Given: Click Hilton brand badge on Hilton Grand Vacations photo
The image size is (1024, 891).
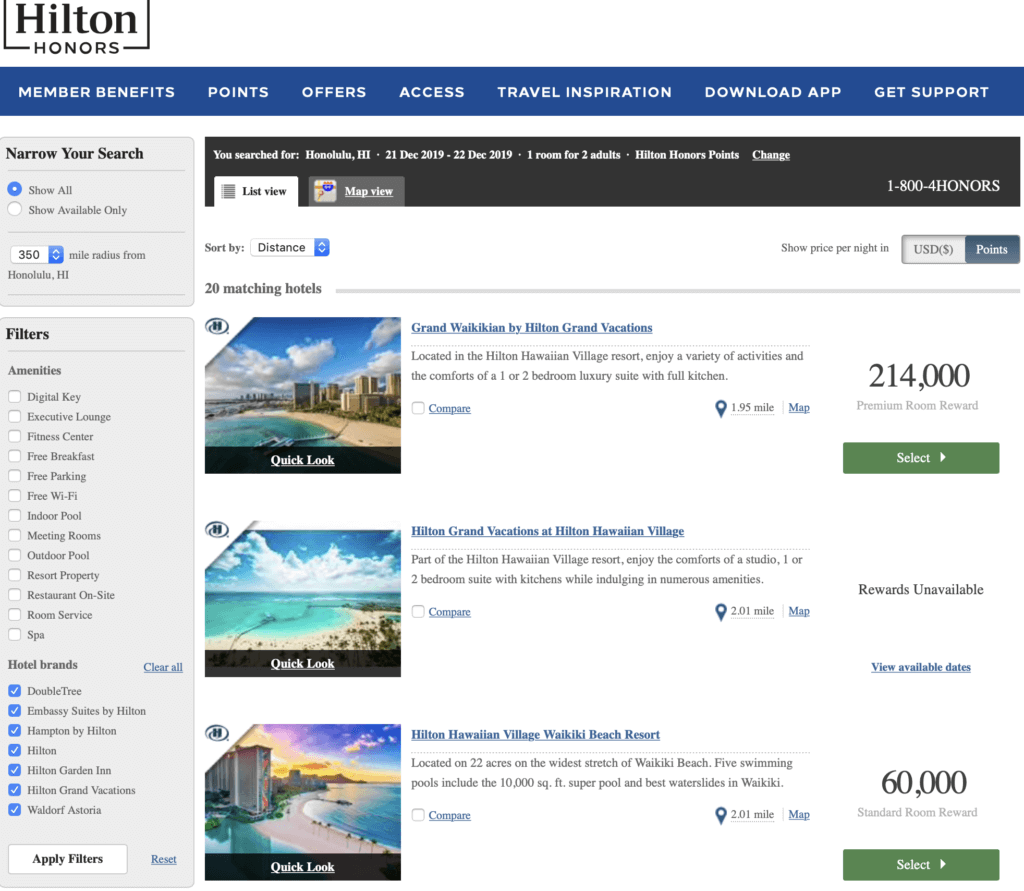Looking at the screenshot, I should [217, 529].
